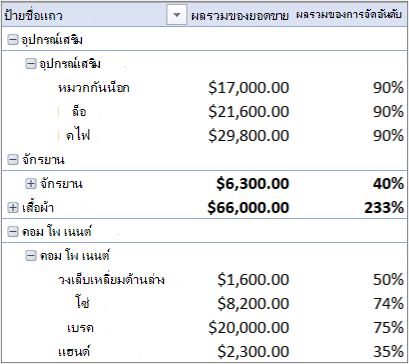The width and height of the screenshot is (409, 364).
Task: Click the 75% ranking cell
Action: click(388, 328)
